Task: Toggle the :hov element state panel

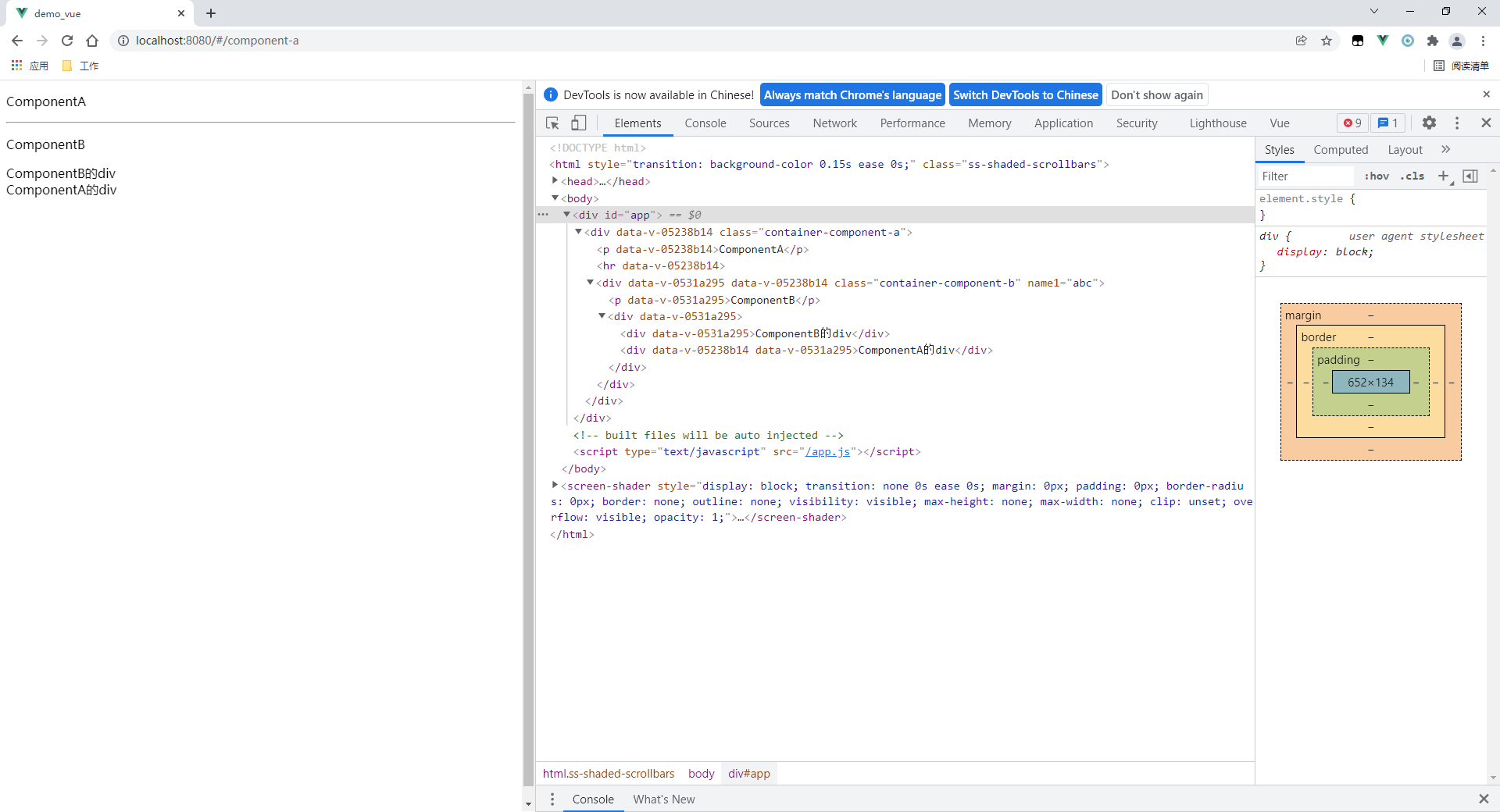Action: (x=1377, y=176)
